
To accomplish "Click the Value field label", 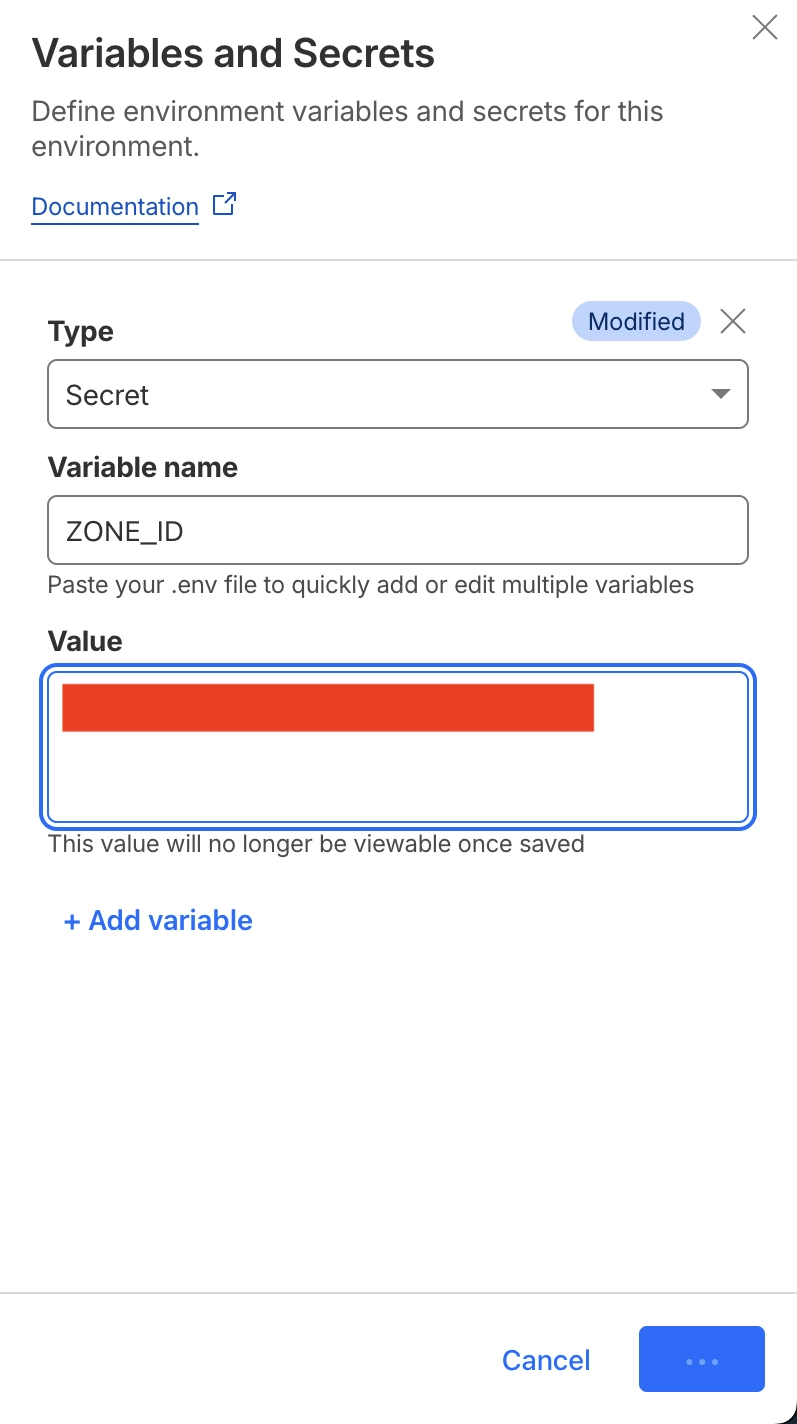I will pyautogui.click(x=85, y=641).
